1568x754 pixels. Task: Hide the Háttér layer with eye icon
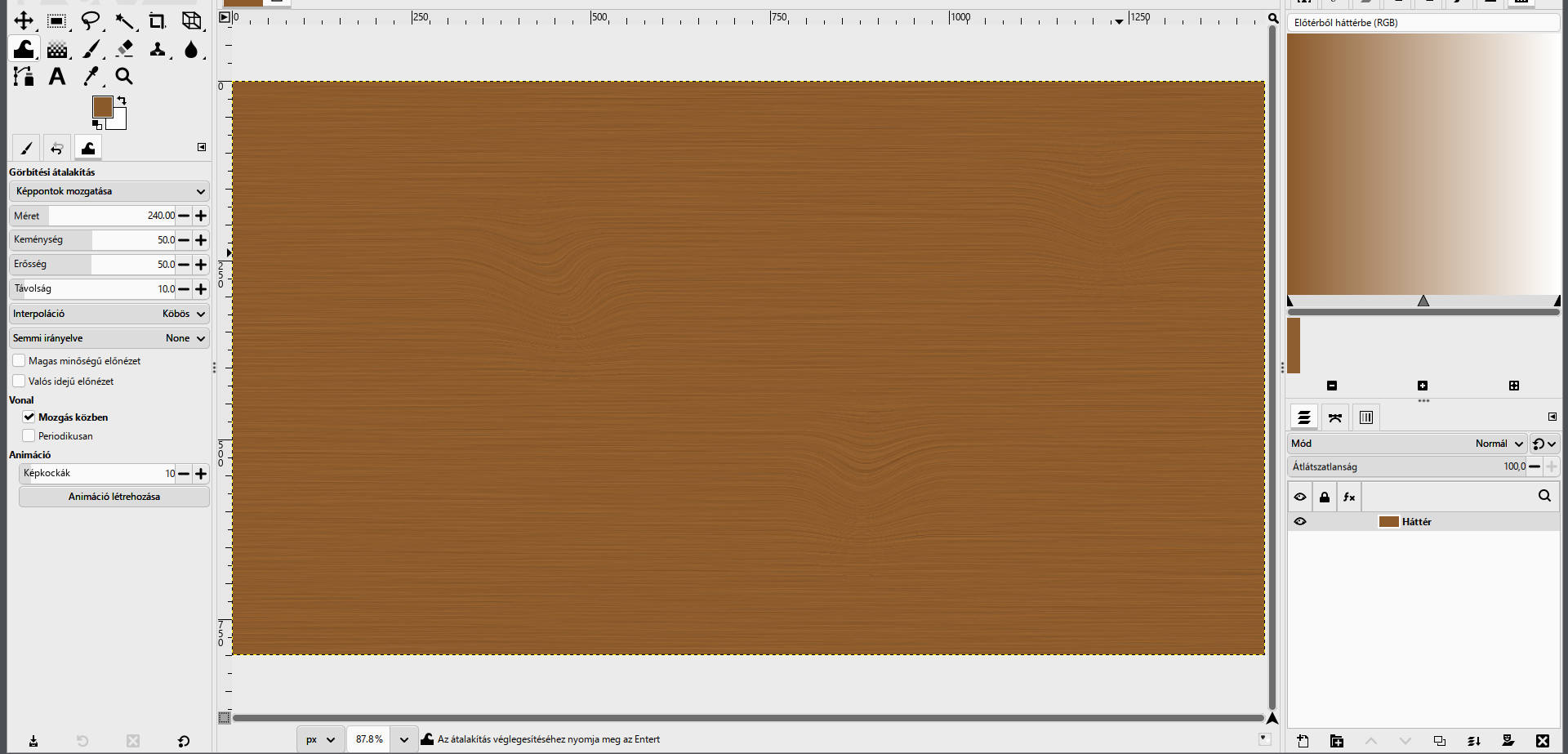click(1300, 521)
